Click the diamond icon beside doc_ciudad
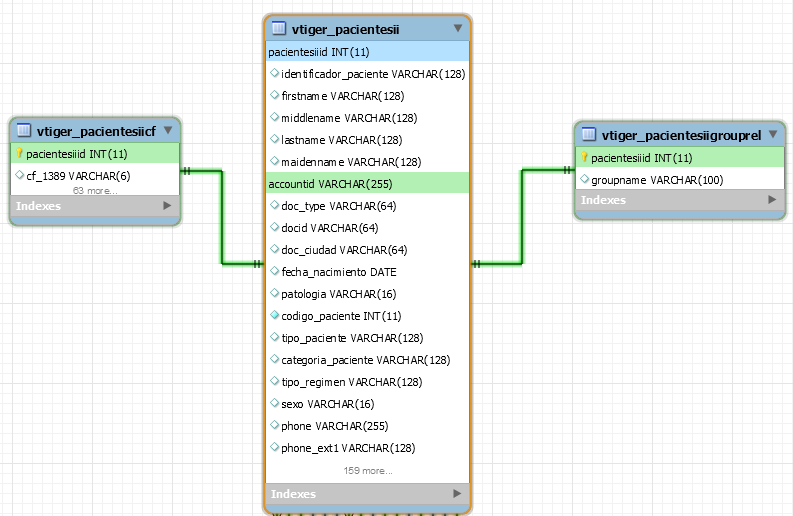The image size is (793, 516). (x=275, y=249)
